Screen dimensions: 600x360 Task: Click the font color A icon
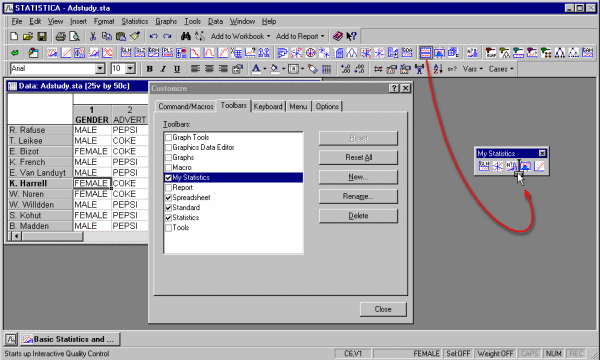pyautogui.click(x=256, y=69)
